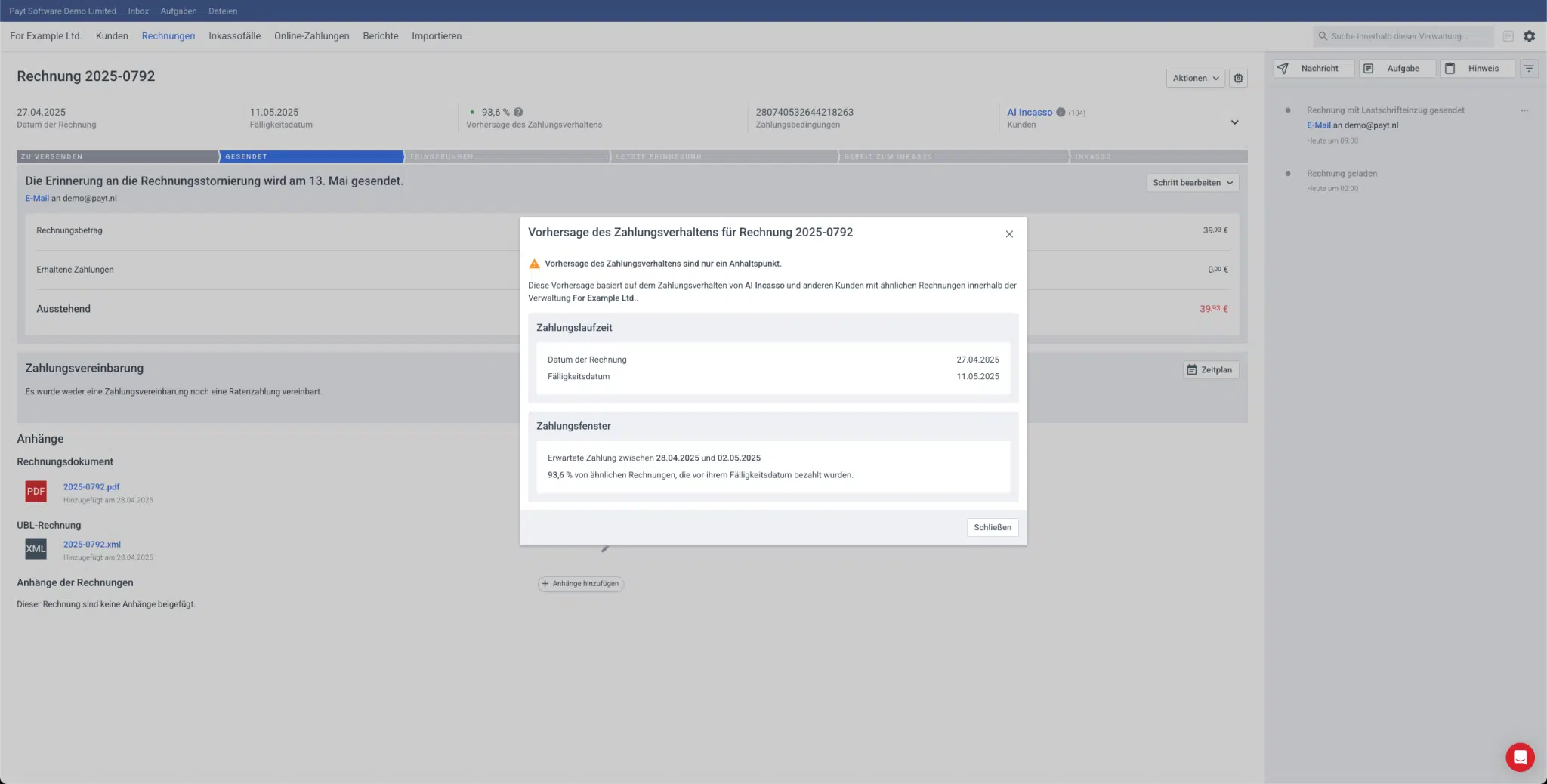Image resolution: width=1547 pixels, height=784 pixels.
Task: Click Payt Software Demo Limited in top bar
Action: pos(63,11)
